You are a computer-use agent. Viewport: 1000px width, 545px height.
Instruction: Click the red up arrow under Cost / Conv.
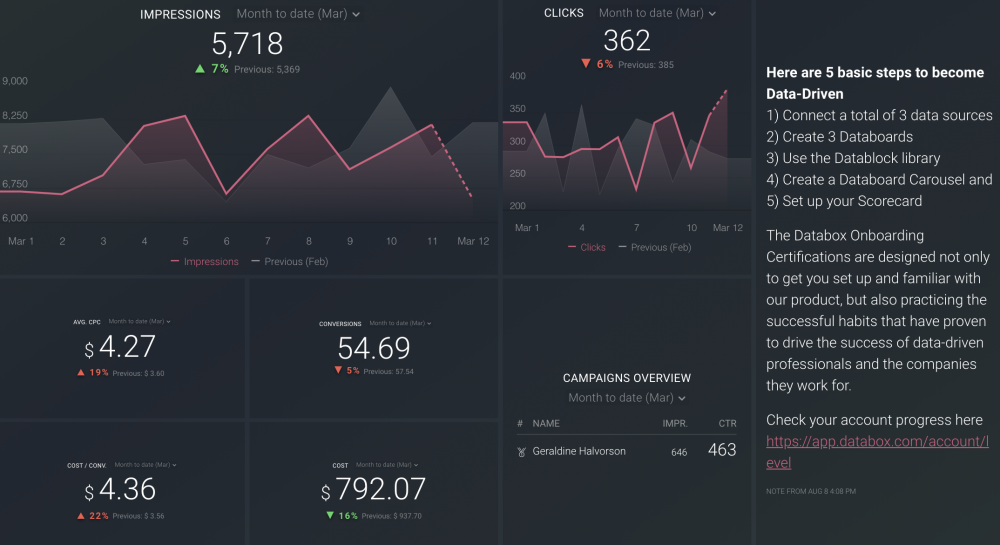[x=80, y=516]
